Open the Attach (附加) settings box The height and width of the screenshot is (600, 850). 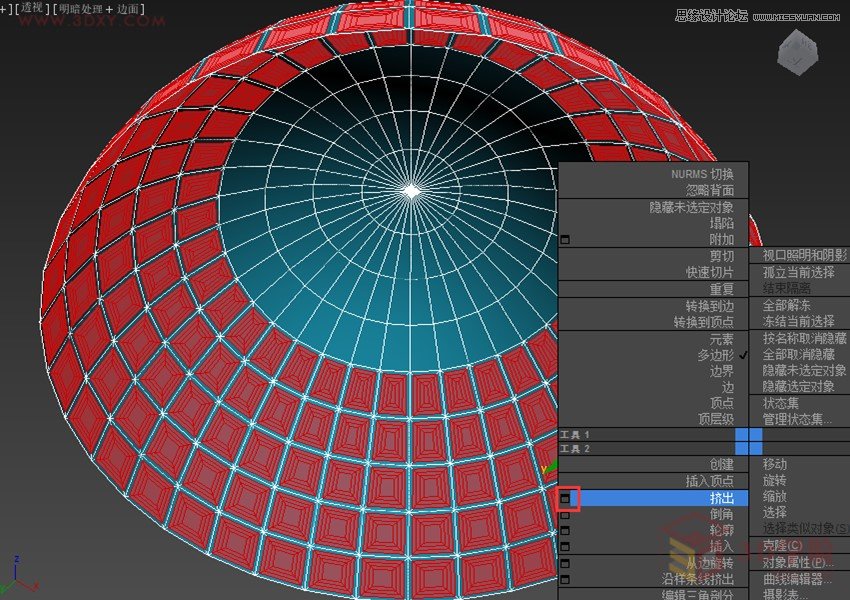[x=565, y=240]
